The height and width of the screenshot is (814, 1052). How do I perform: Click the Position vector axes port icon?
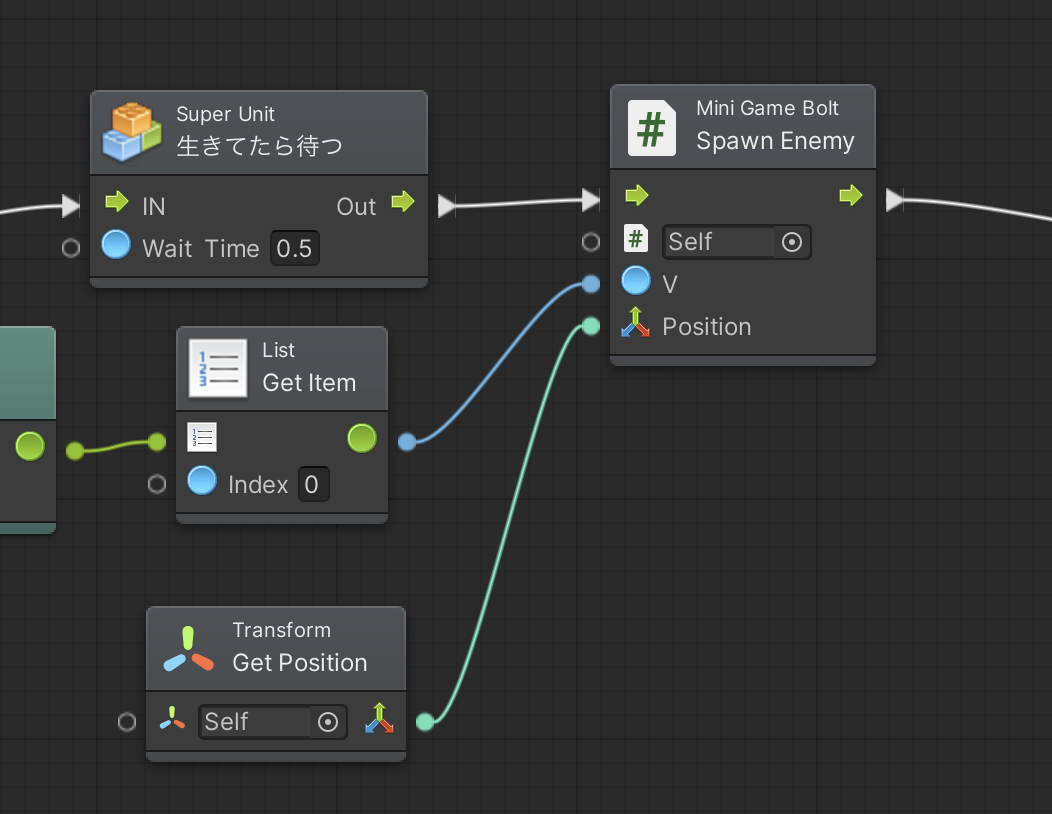pos(635,323)
